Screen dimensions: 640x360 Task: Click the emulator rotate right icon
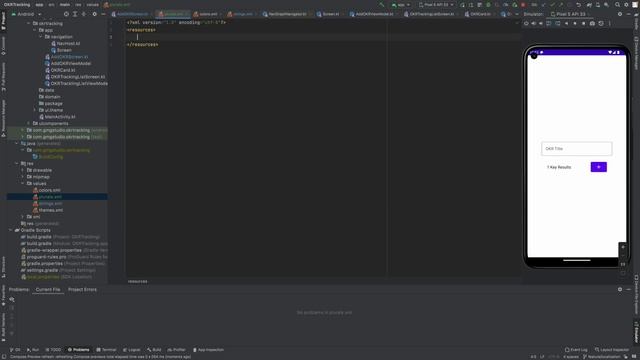[558, 24]
